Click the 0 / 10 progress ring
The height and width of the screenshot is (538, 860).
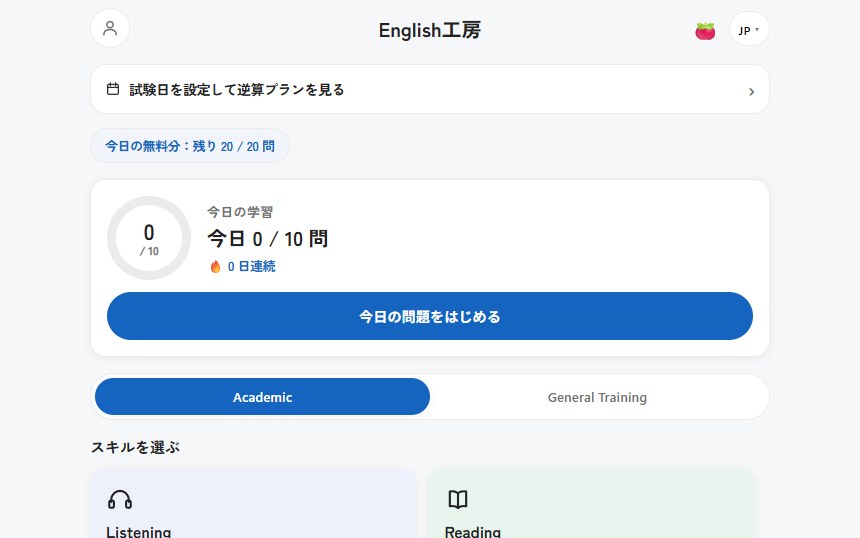point(149,238)
